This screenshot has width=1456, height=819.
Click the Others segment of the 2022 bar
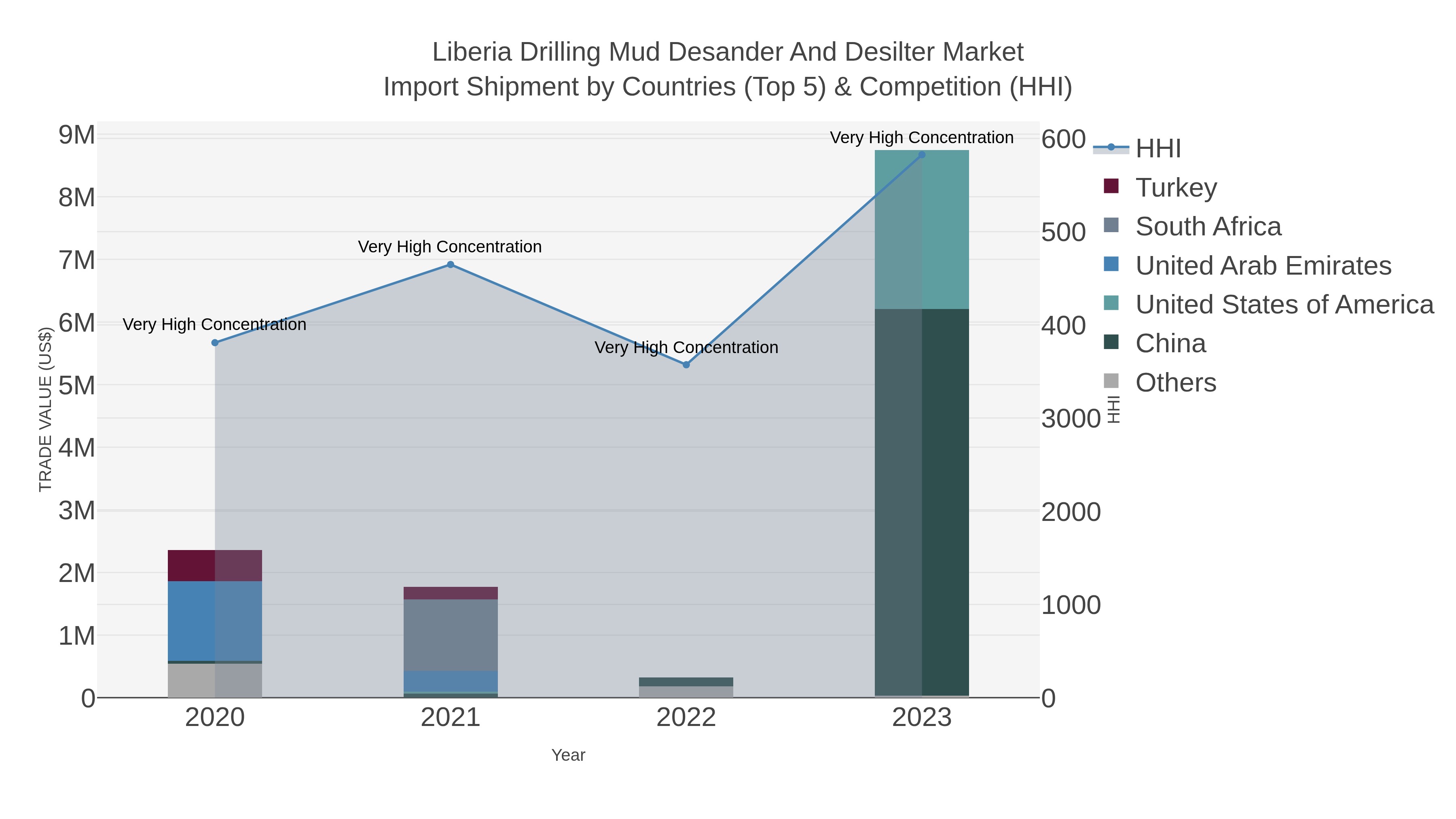tap(686, 692)
